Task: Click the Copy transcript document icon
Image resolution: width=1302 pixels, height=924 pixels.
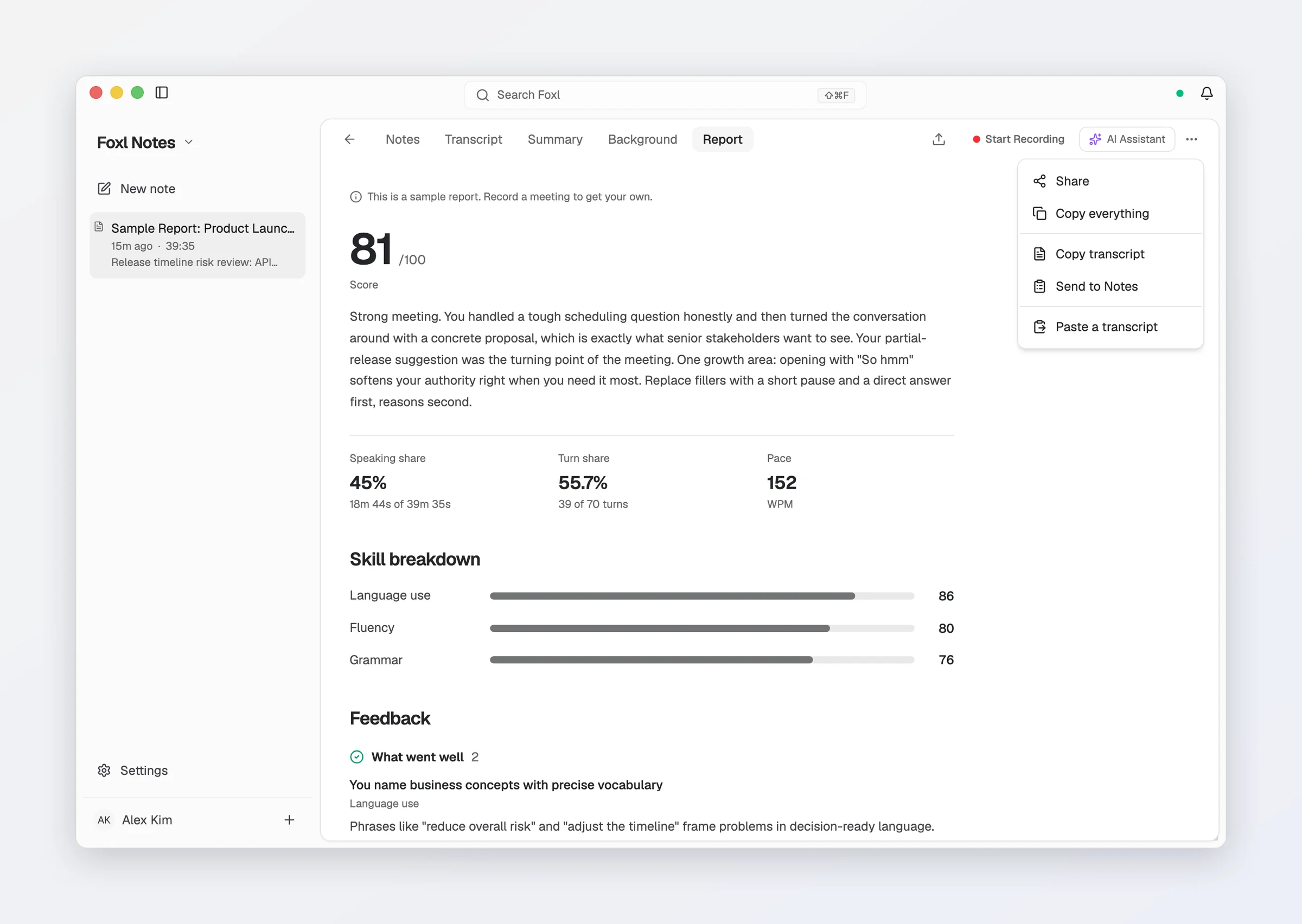Action: [x=1039, y=254]
